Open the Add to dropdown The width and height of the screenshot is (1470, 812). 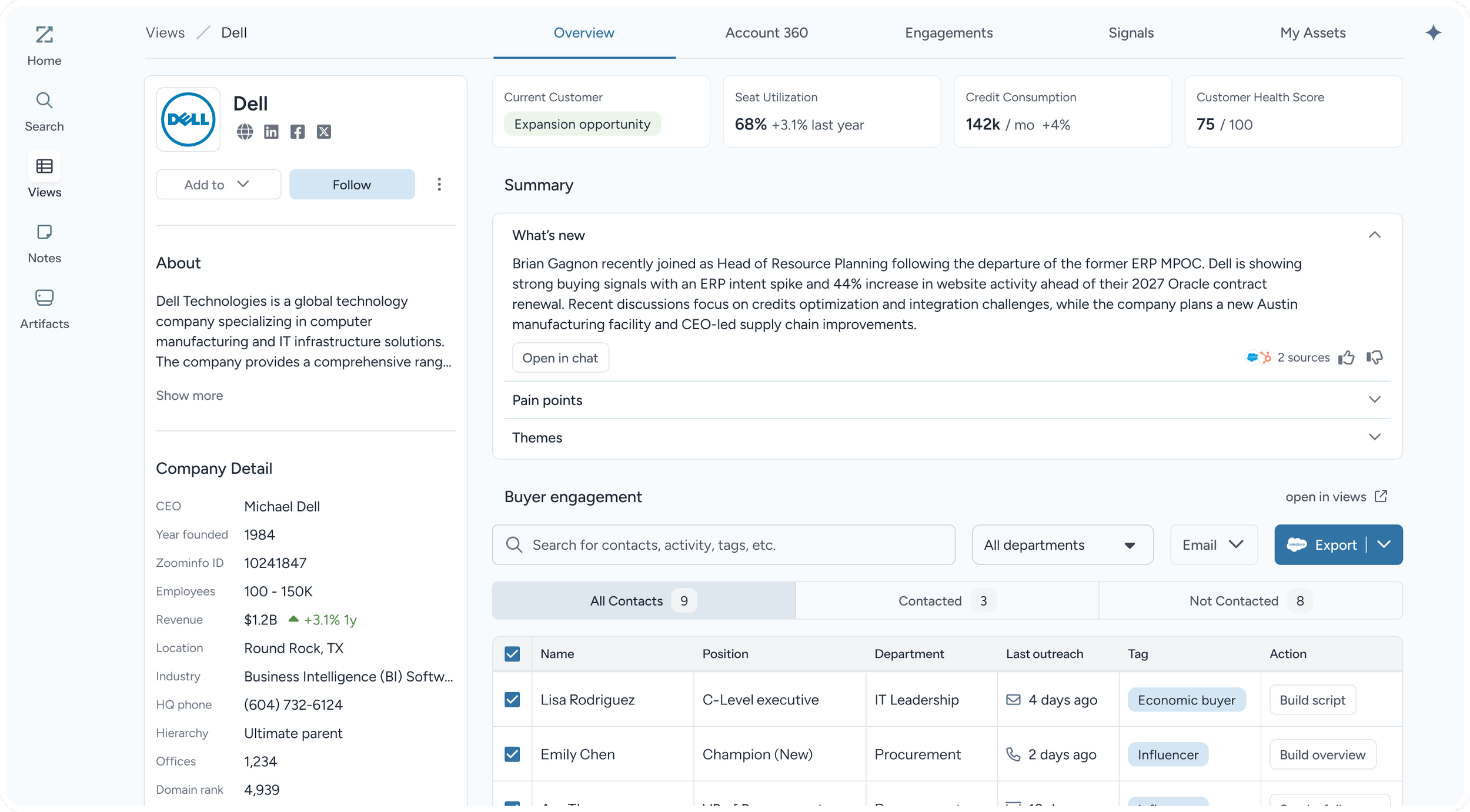point(218,185)
